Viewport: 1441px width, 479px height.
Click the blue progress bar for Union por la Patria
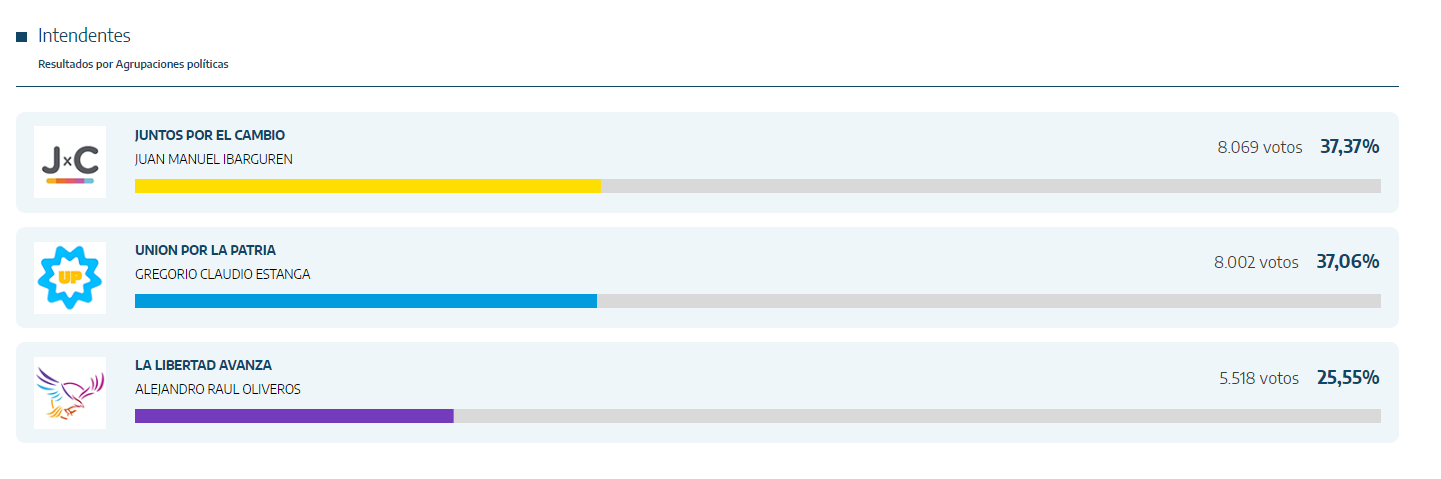click(366, 301)
